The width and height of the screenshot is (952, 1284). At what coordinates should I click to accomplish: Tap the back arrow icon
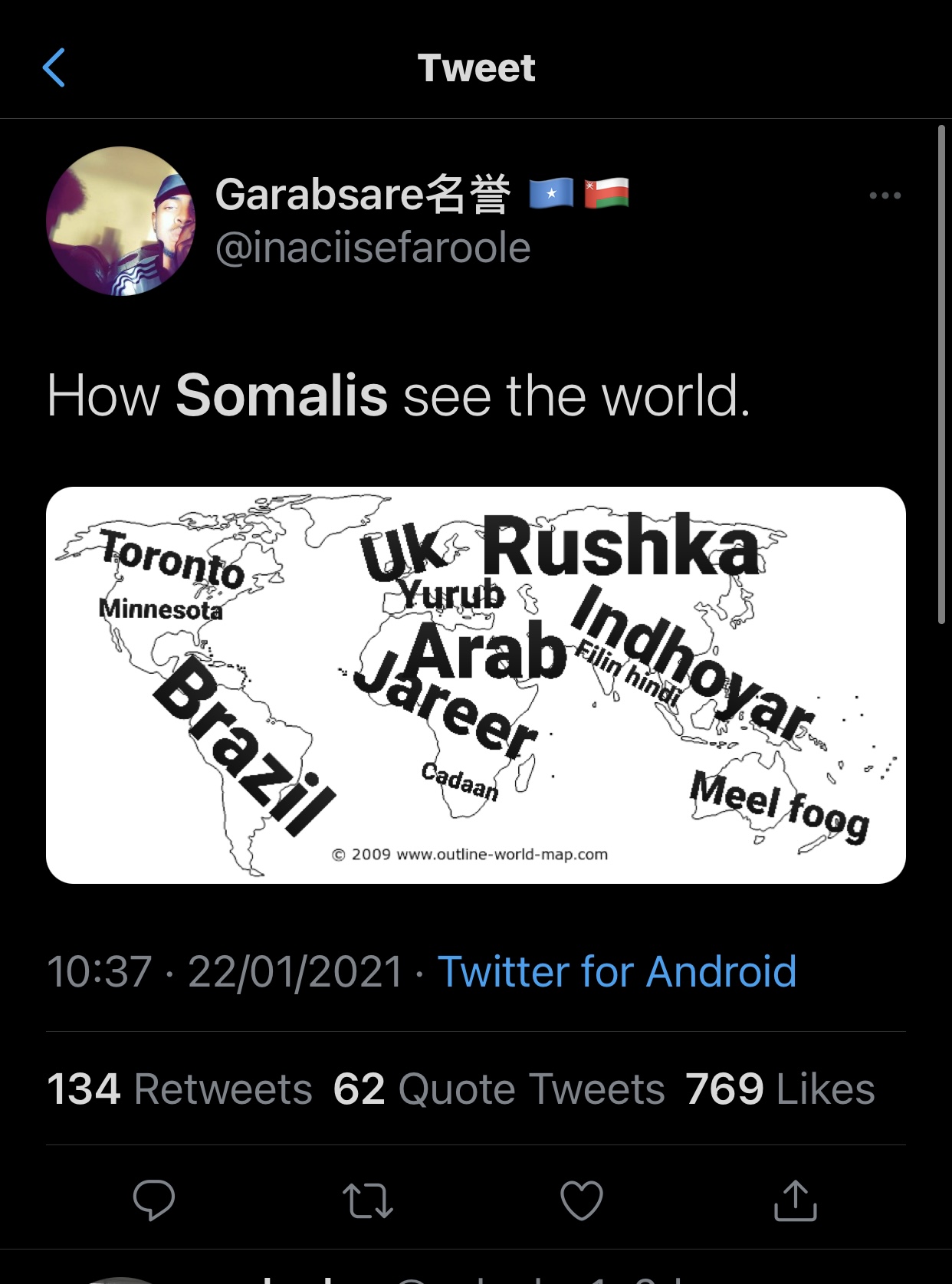(x=54, y=67)
